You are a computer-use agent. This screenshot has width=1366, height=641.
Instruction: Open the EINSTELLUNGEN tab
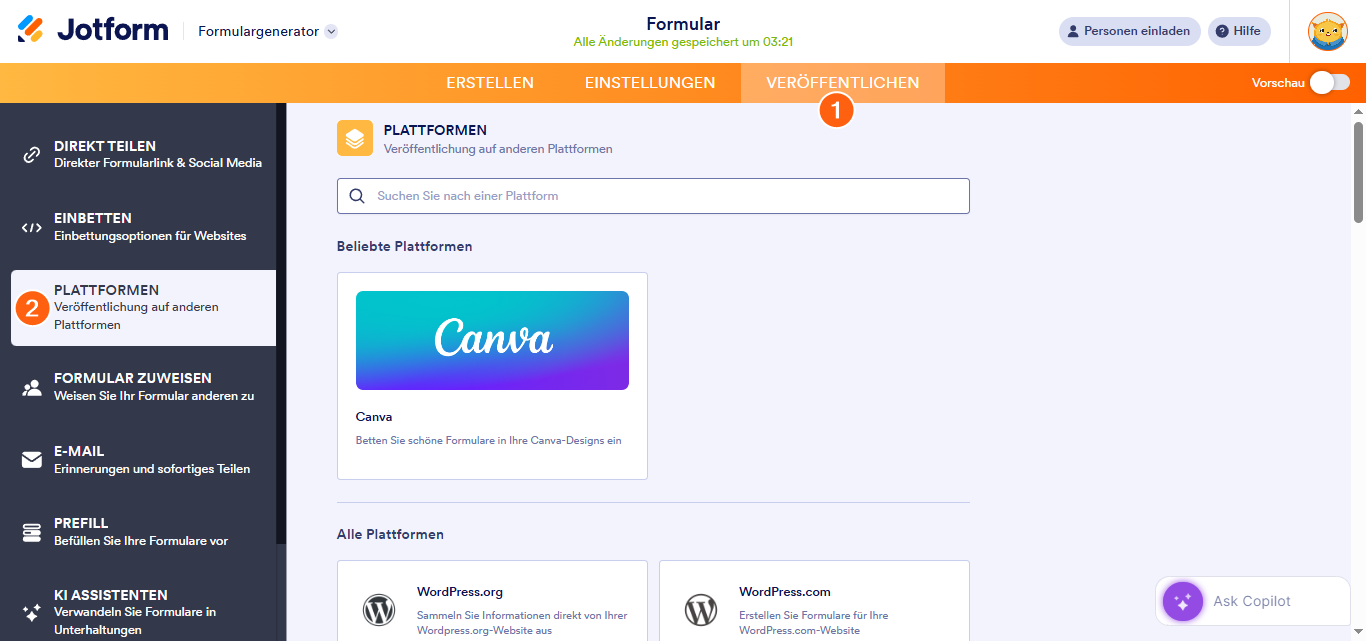(649, 84)
